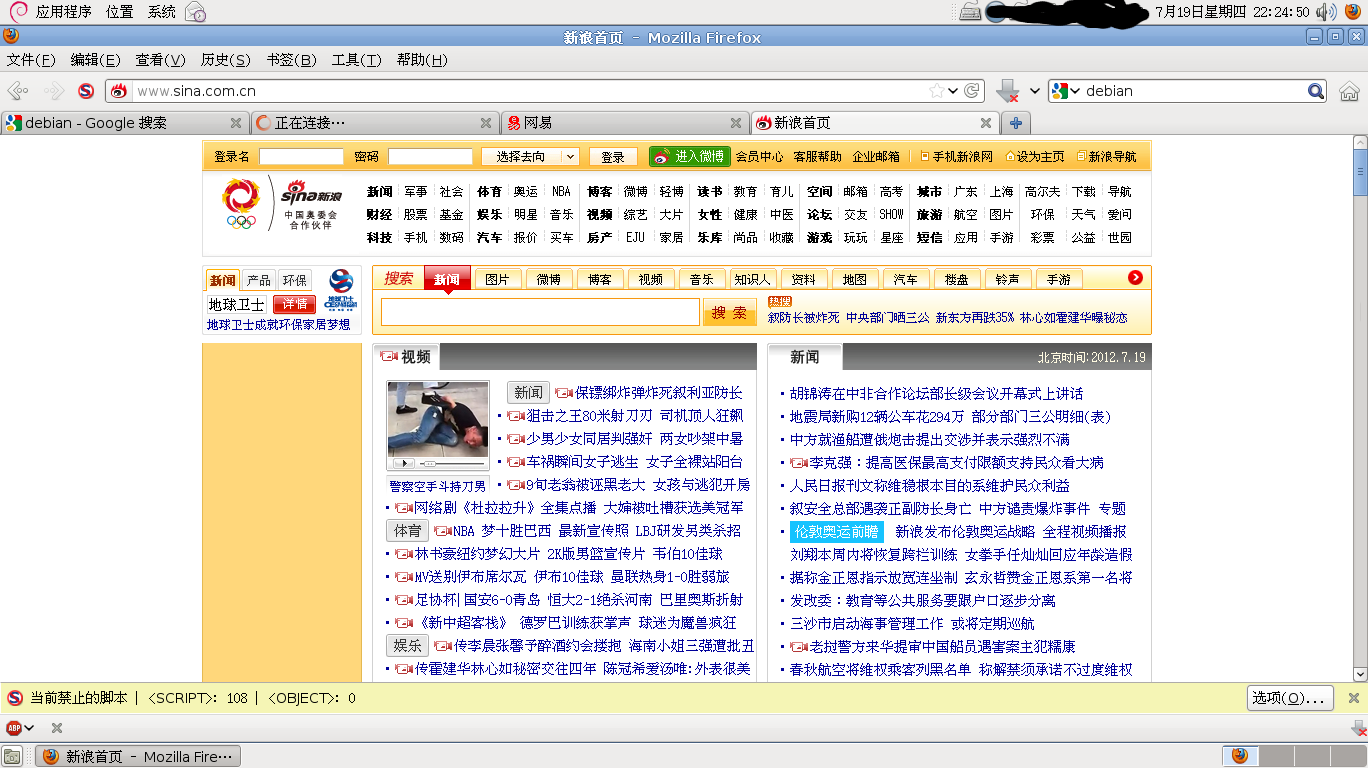Click the volume speaker in top panel
Image resolution: width=1368 pixels, height=768 pixels.
pyautogui.click(x=1326, y=12)
